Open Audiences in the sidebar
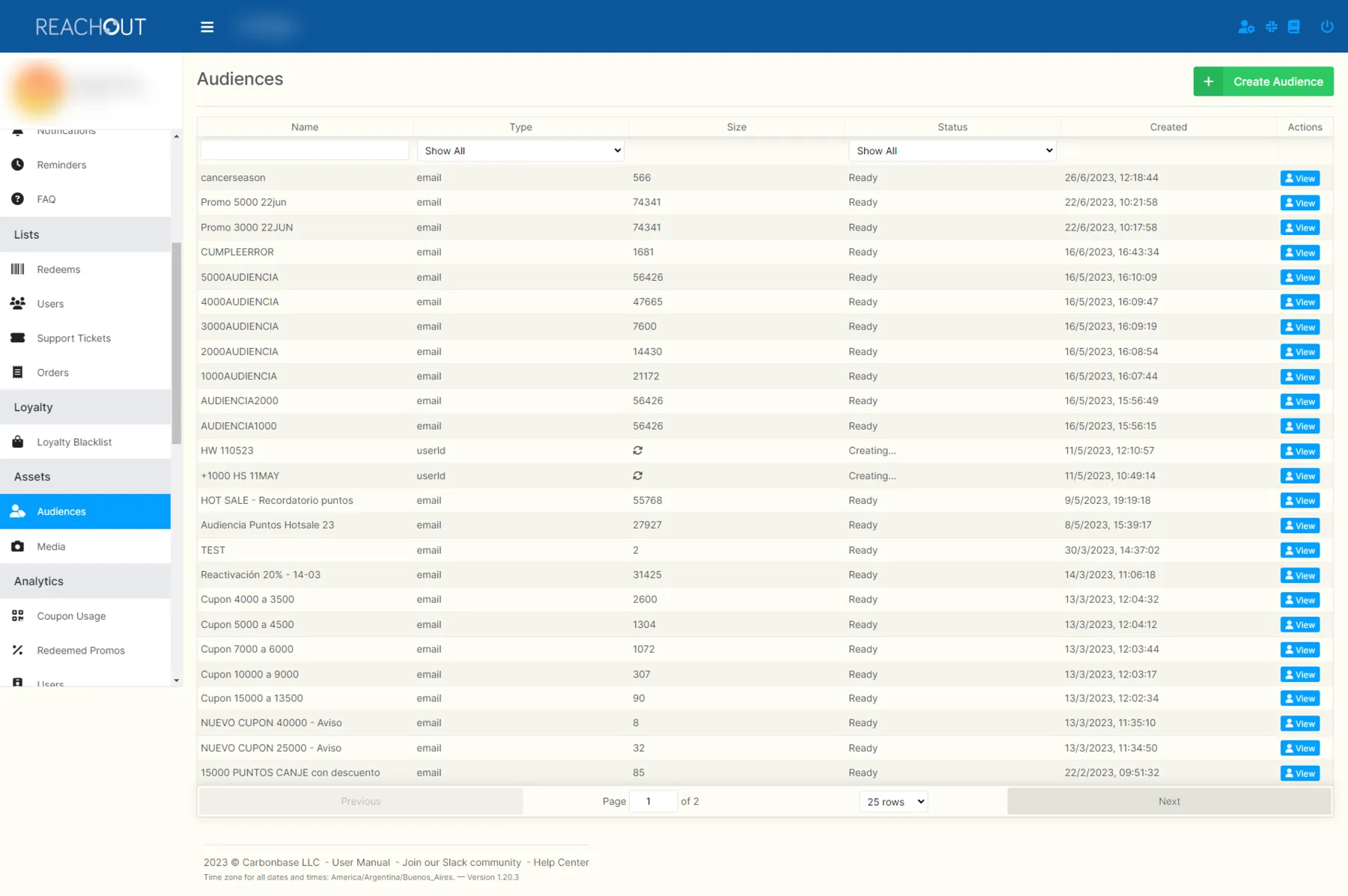Screen dimensions: 1348x896 (x=85, y=511)
